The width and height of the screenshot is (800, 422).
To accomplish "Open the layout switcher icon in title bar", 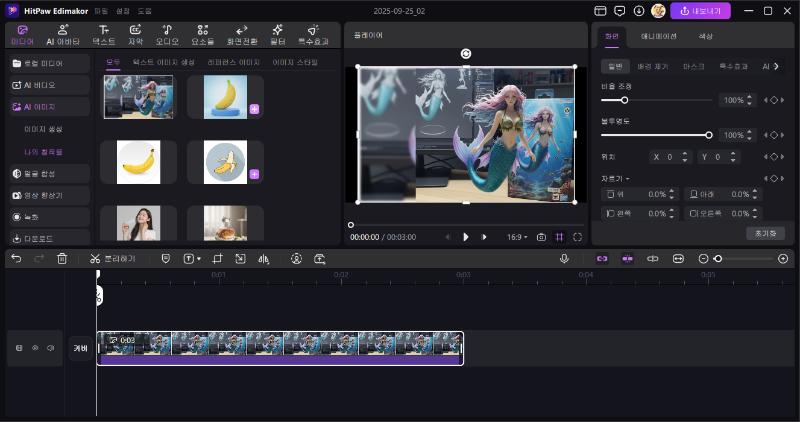I will pos(601,11).
